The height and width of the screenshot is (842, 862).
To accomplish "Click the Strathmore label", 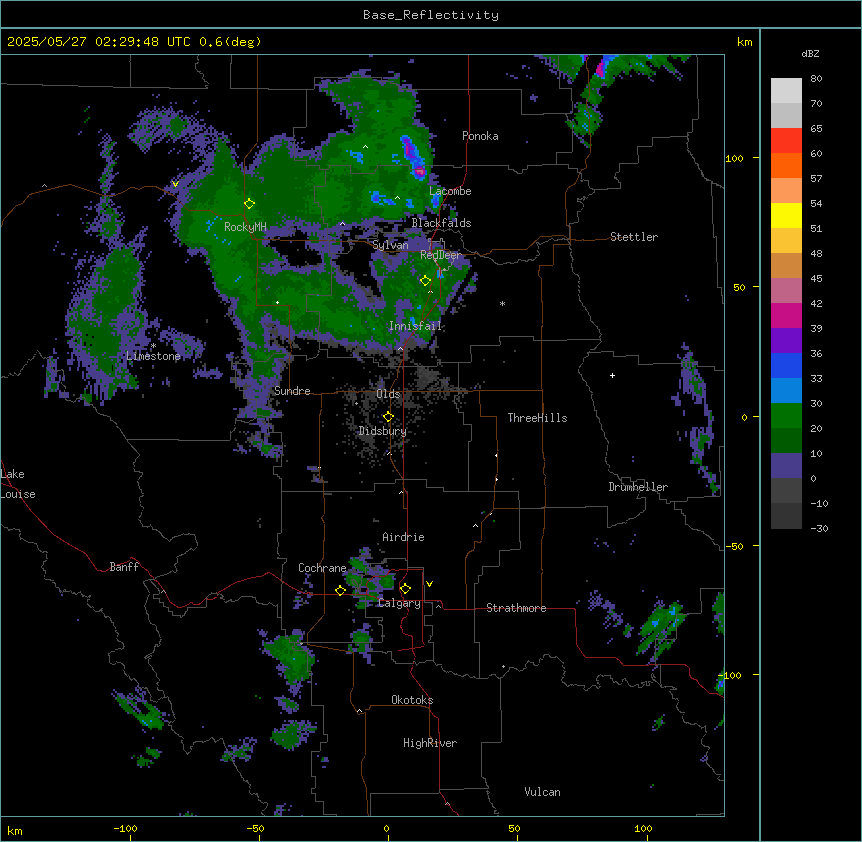I will 516,608.
